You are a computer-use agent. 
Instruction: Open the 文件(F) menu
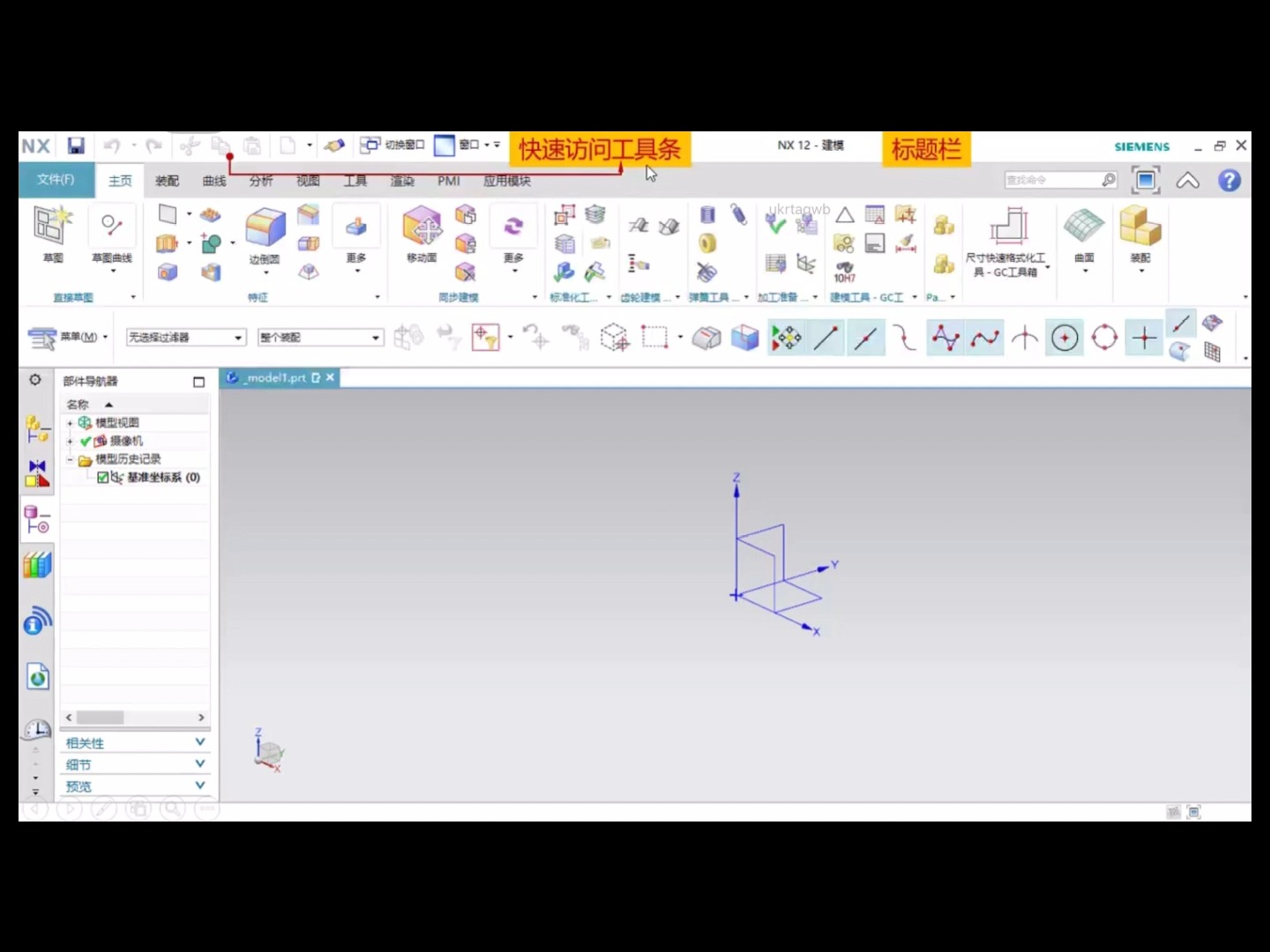(56, 180)
